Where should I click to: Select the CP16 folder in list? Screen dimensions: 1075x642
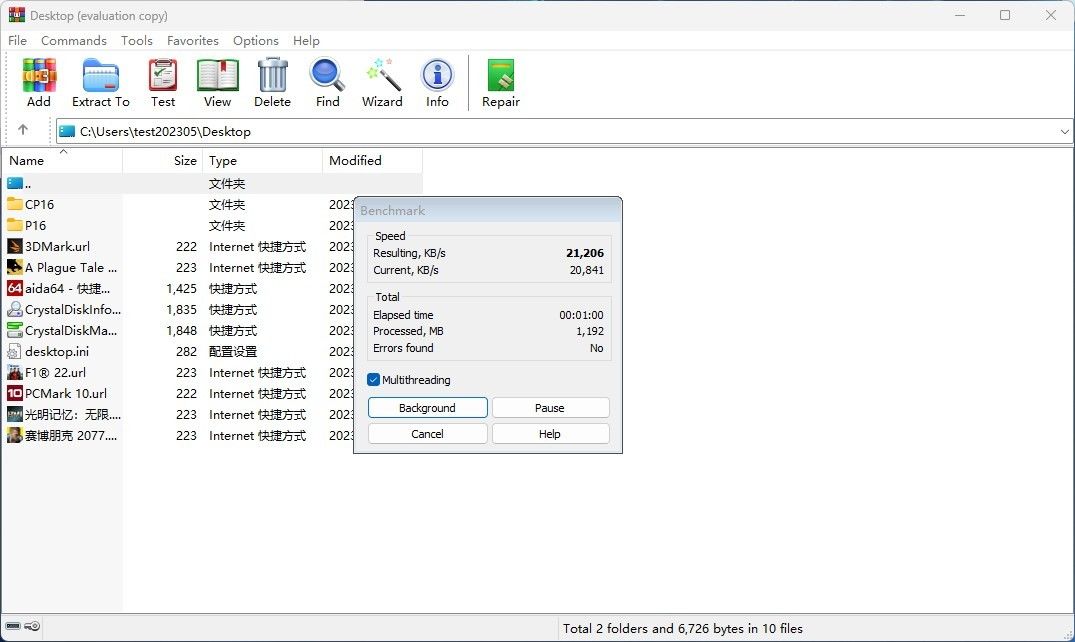point(40,205)
